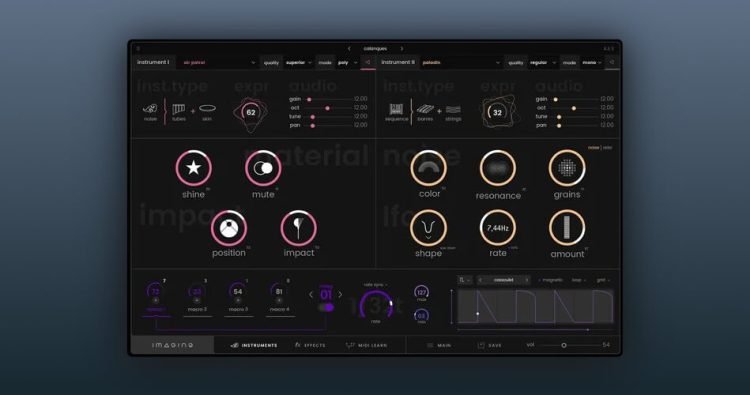Click the expression knob showing 62
750x395 pixels.
(250, 113)
